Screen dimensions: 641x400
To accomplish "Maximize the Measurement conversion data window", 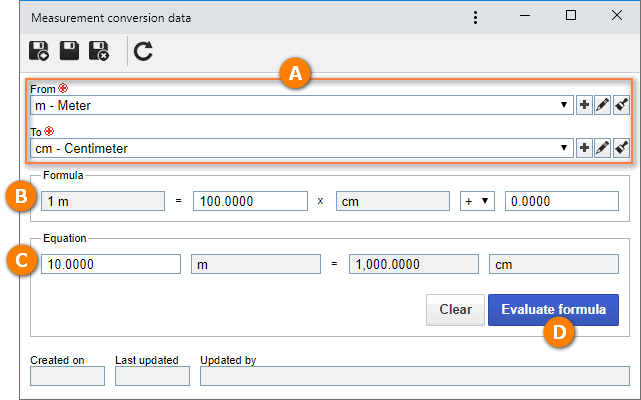I will click(x=571, y=16).
